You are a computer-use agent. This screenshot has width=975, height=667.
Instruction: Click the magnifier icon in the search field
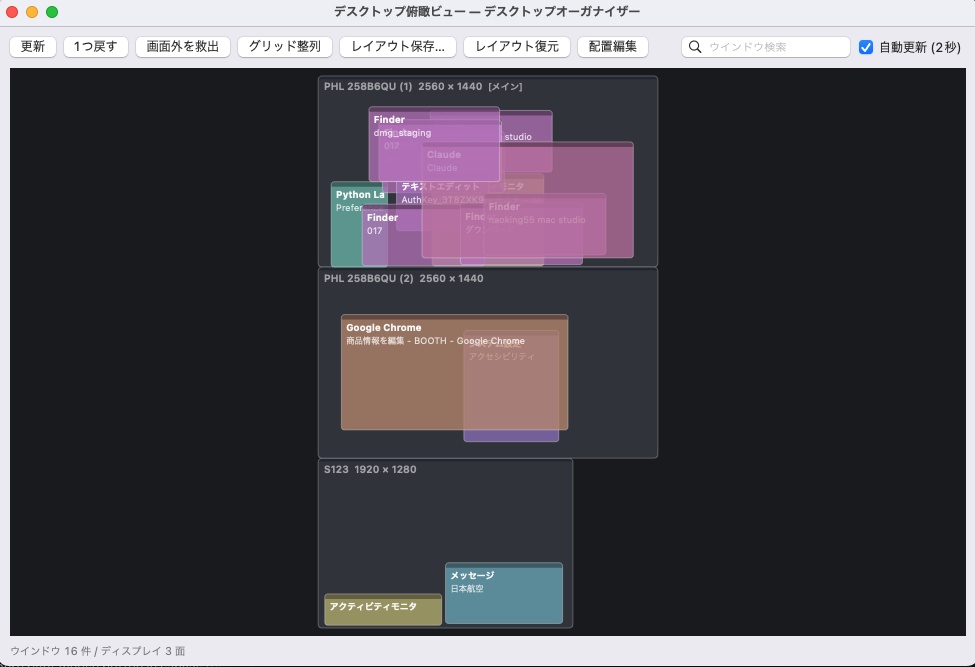click(695, 47)
